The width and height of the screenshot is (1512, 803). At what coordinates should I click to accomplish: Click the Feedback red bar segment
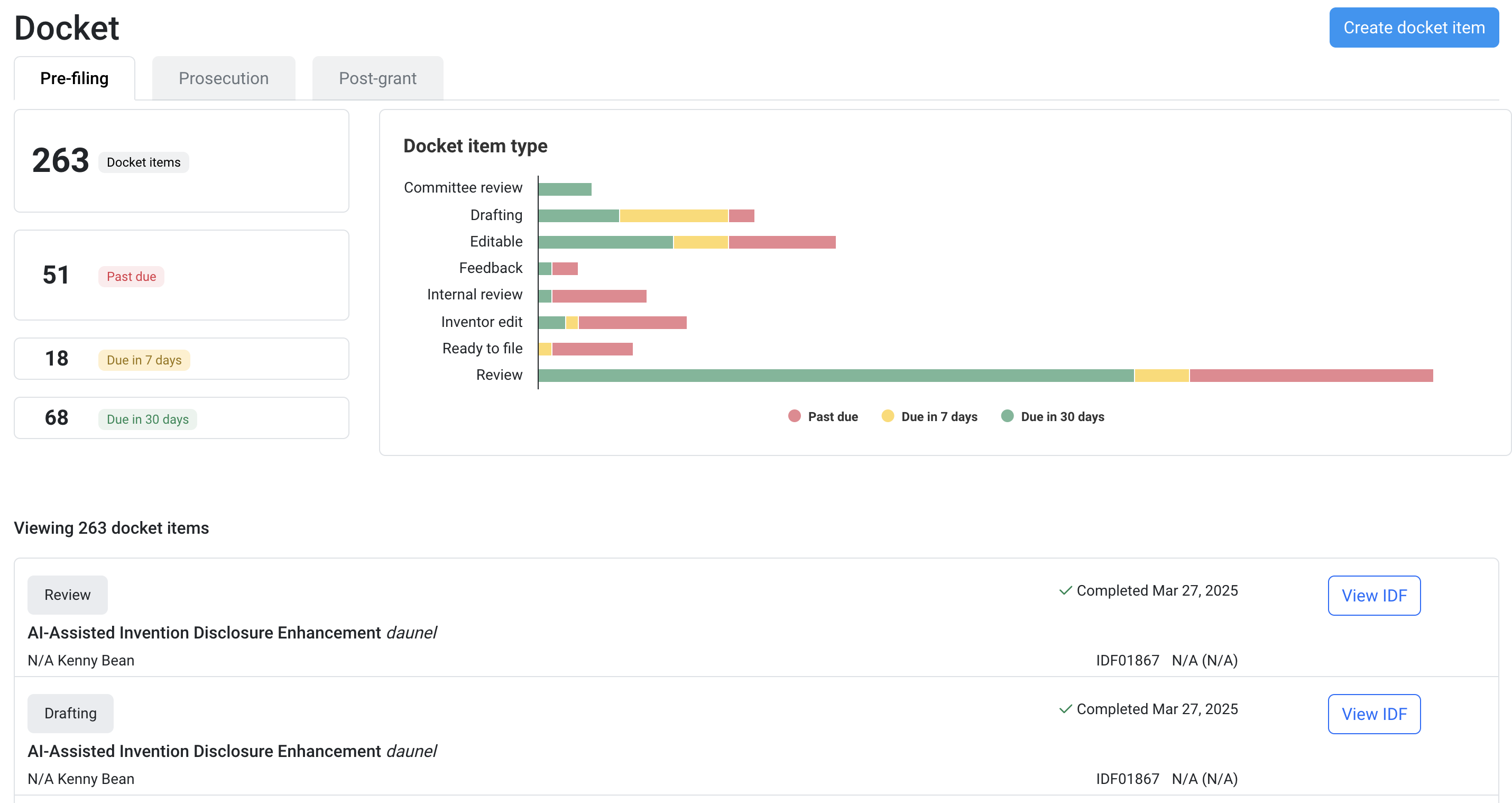(565, 268)
